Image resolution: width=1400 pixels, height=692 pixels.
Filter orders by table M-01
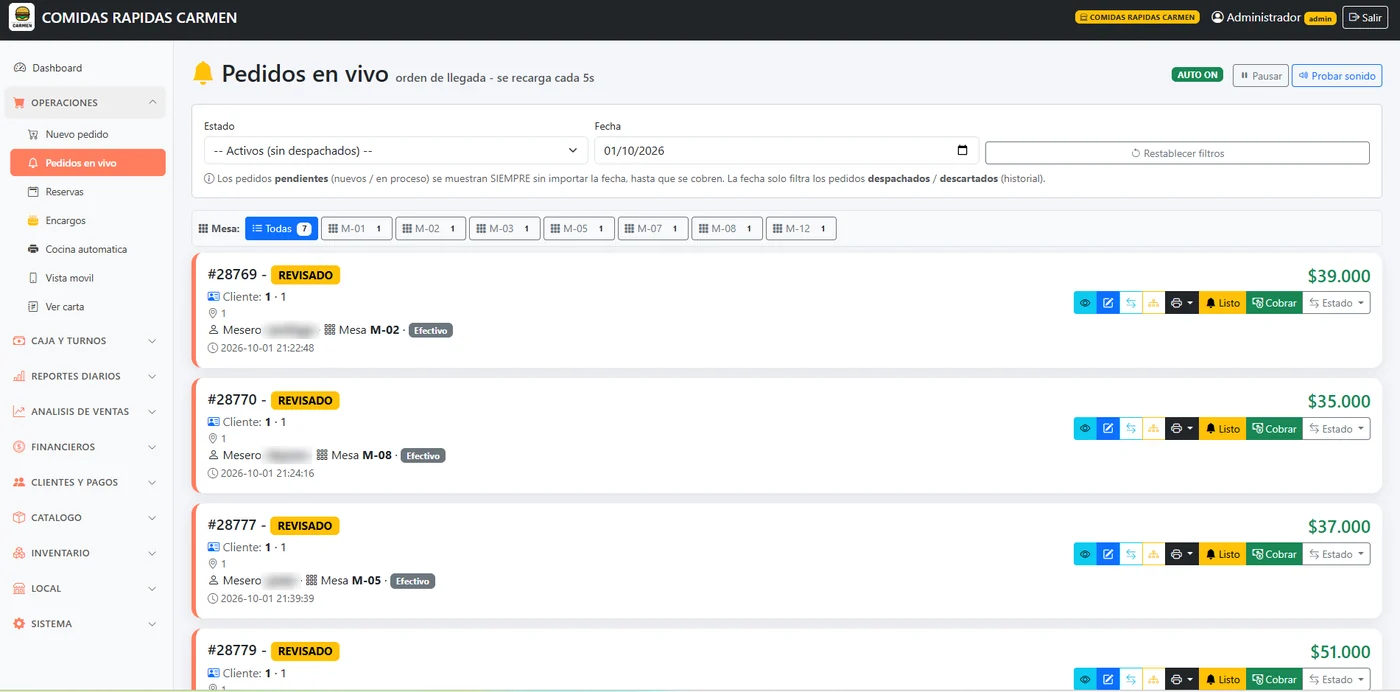pos(357,229)
